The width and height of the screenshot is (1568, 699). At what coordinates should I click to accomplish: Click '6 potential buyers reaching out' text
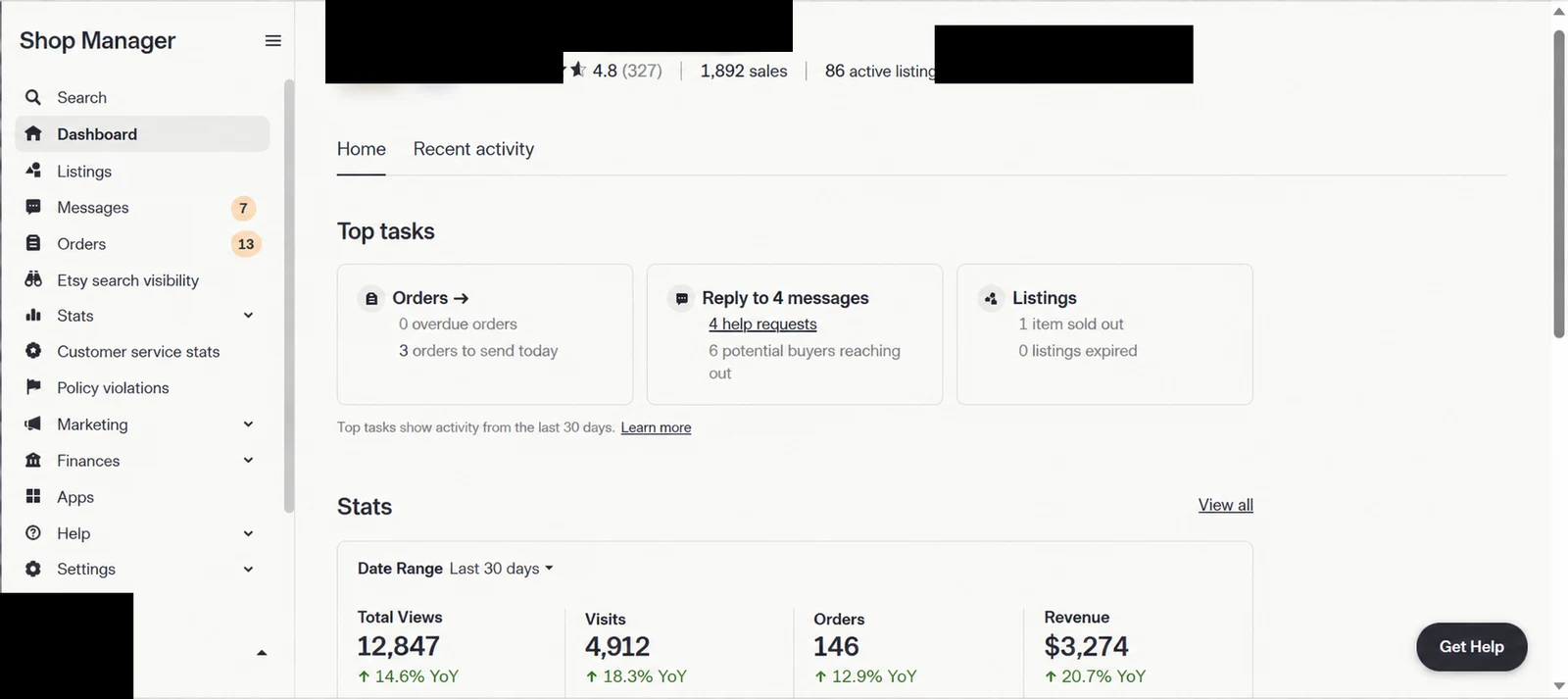pyautogui.click(x=805, y=362)
